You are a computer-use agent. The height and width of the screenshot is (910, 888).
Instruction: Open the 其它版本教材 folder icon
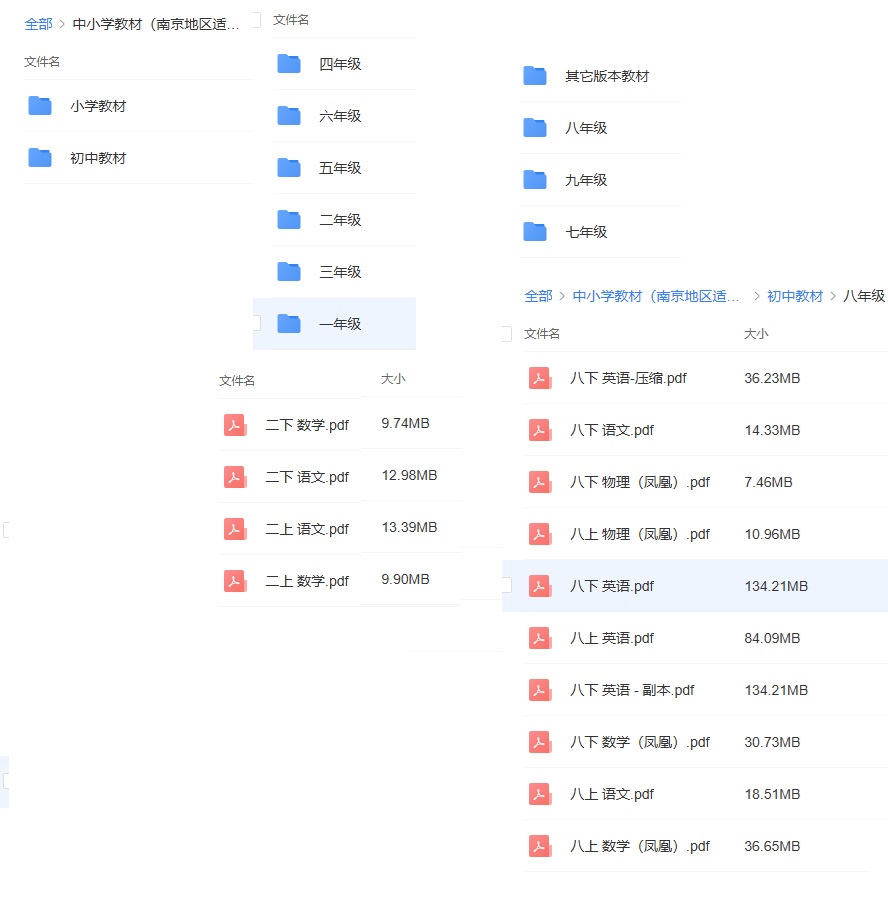pyautogui.click(x=534, y=75)
